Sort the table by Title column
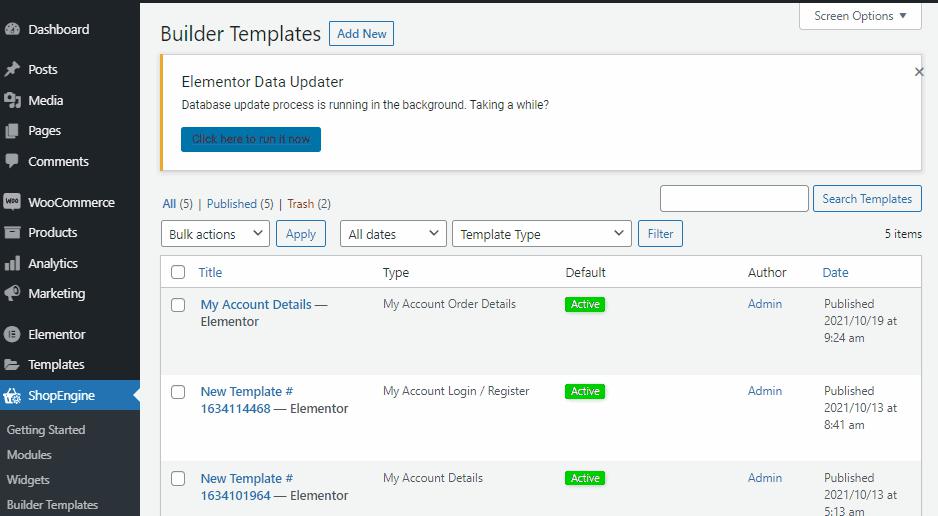The height and width of the screenshot is (516, 938). point(210,273)
